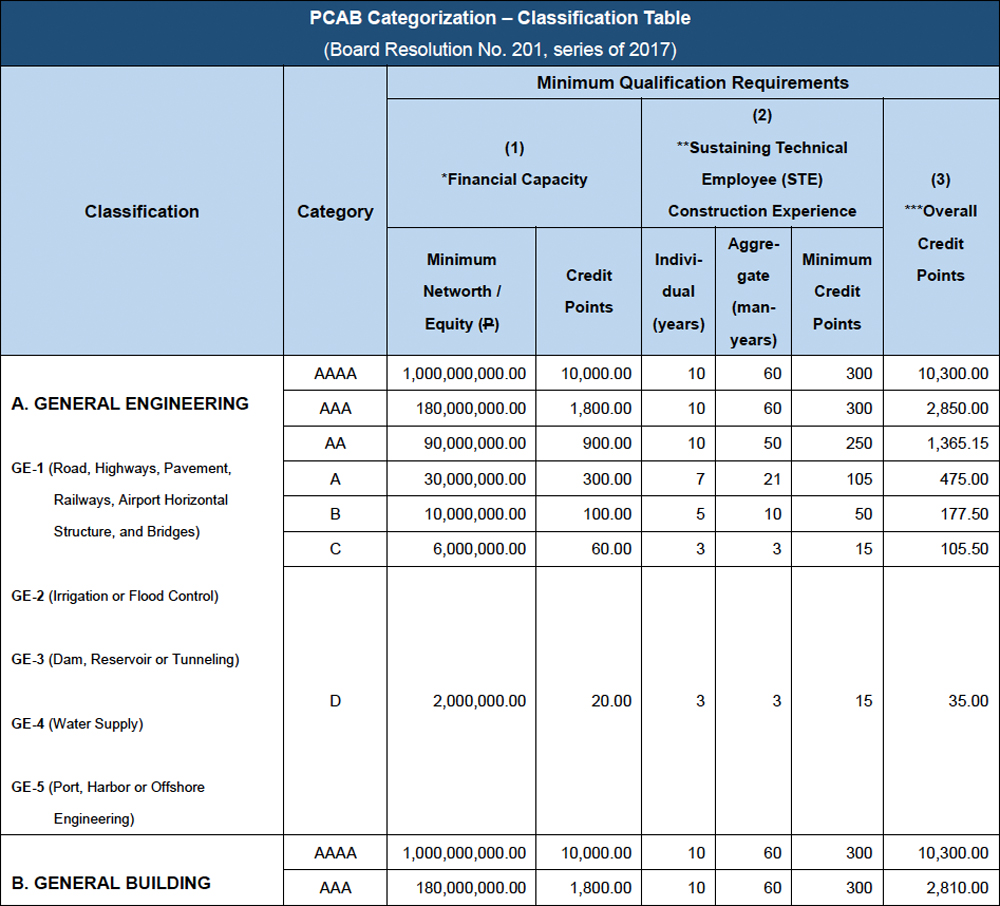Select overall credit points '475.00'
This screenshot has width=1000, height=906.
point(964,479)
